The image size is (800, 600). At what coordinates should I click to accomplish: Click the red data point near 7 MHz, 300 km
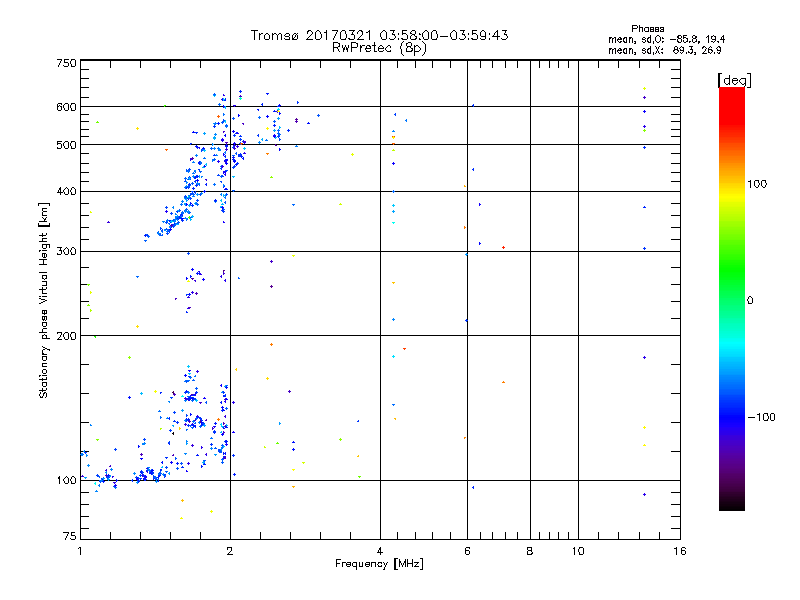pos(504,248)
